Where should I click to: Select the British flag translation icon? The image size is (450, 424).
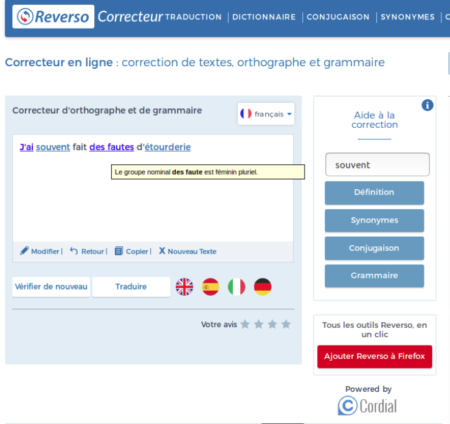[184, 287]
